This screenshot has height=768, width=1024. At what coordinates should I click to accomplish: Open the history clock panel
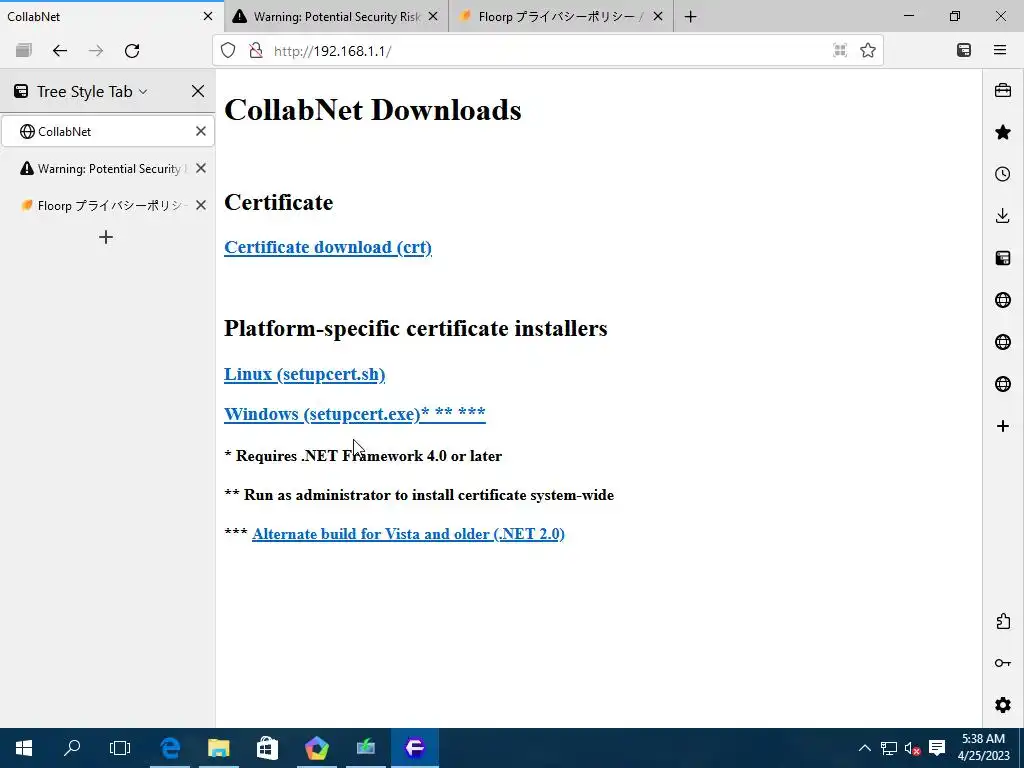coord(1002,174)
